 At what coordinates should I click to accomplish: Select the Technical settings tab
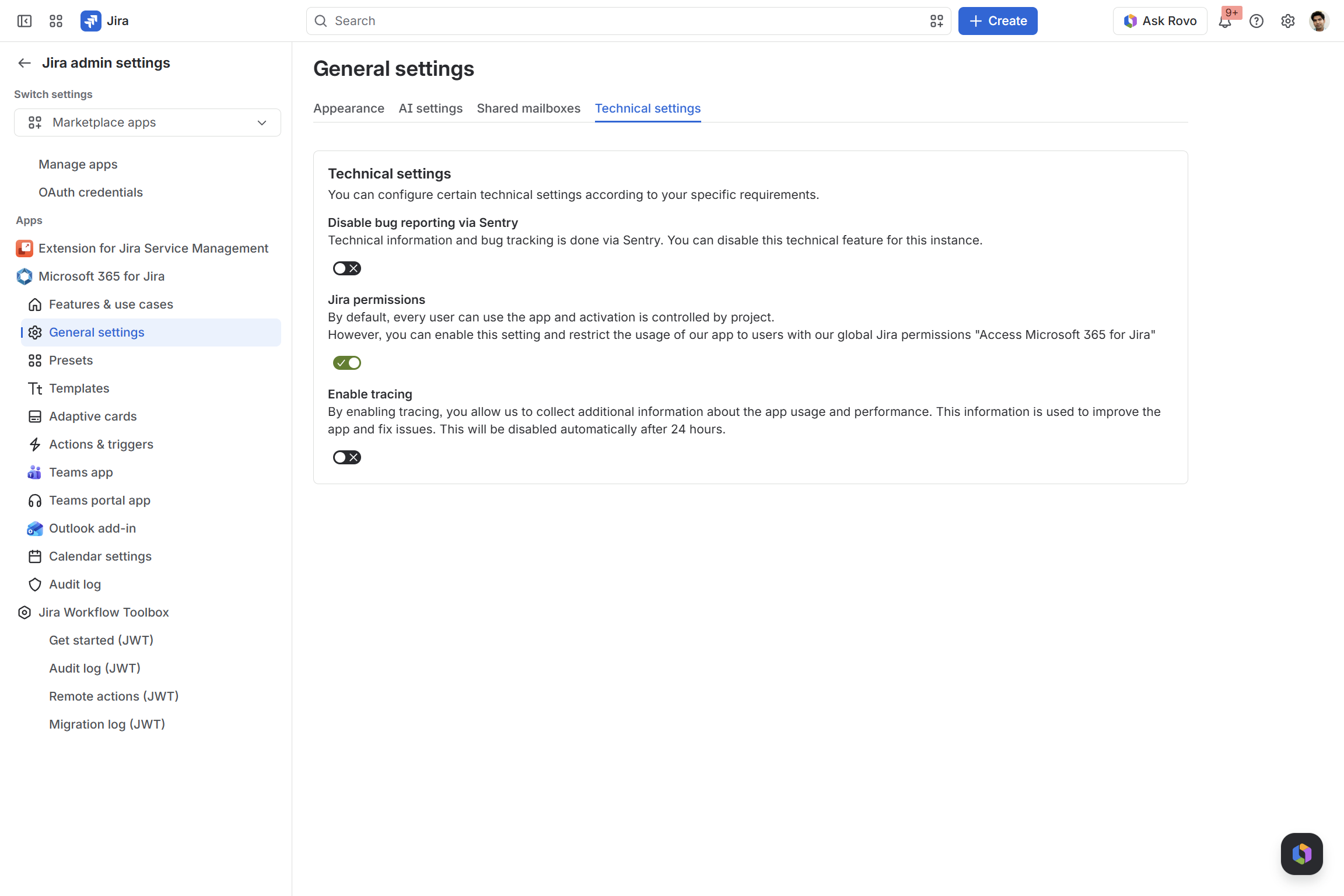click(x=647, y=108)
